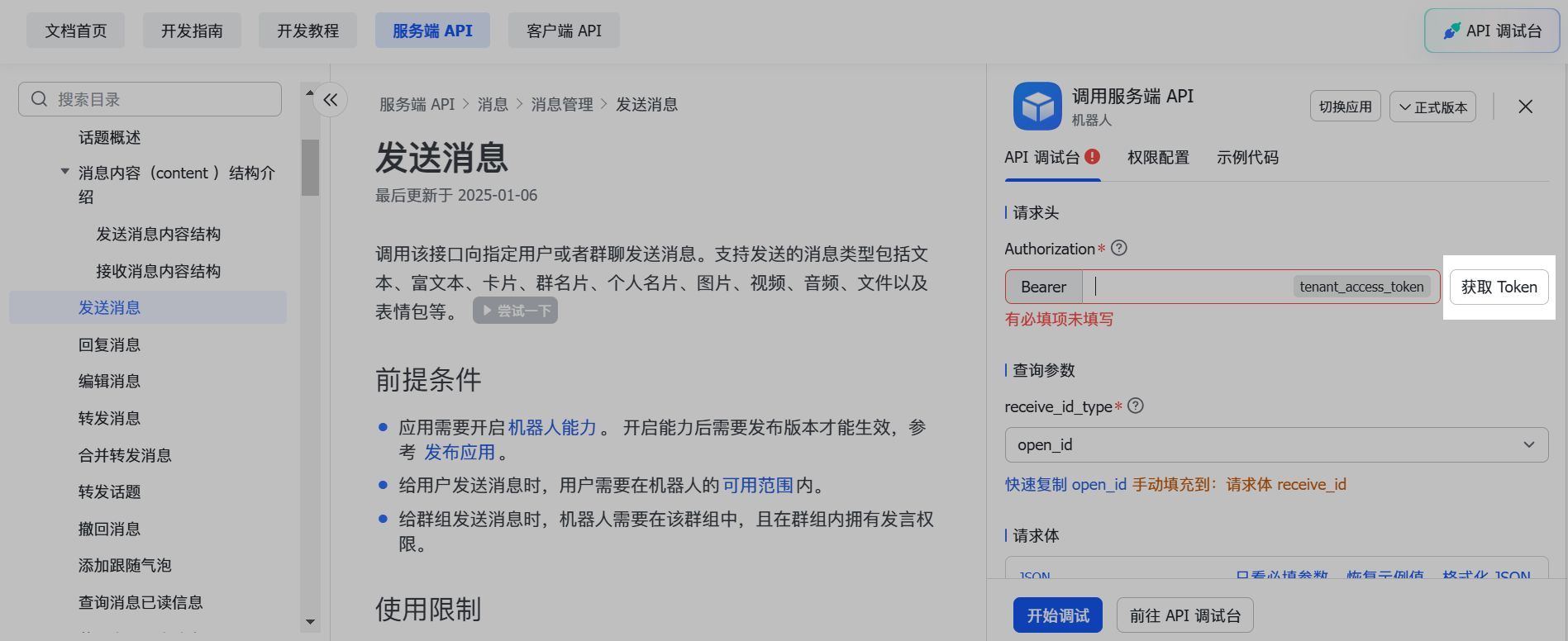Click the blue cube robot app icon
The width and height of the screenshot is (1568, 641).
pos(1037,106)
